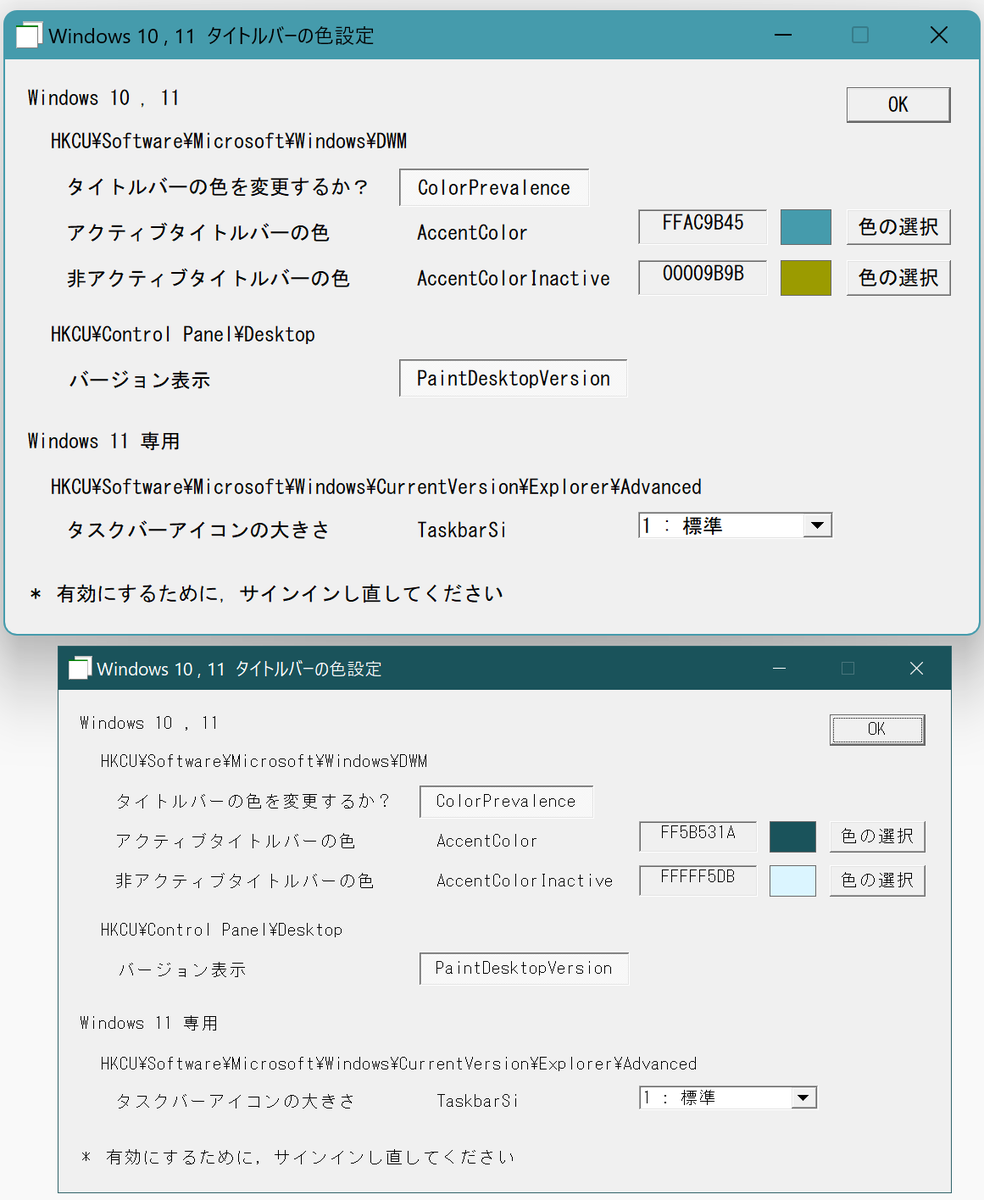
Task: Click the FF5B531A AccentColor value field
Action: [698, 836]
